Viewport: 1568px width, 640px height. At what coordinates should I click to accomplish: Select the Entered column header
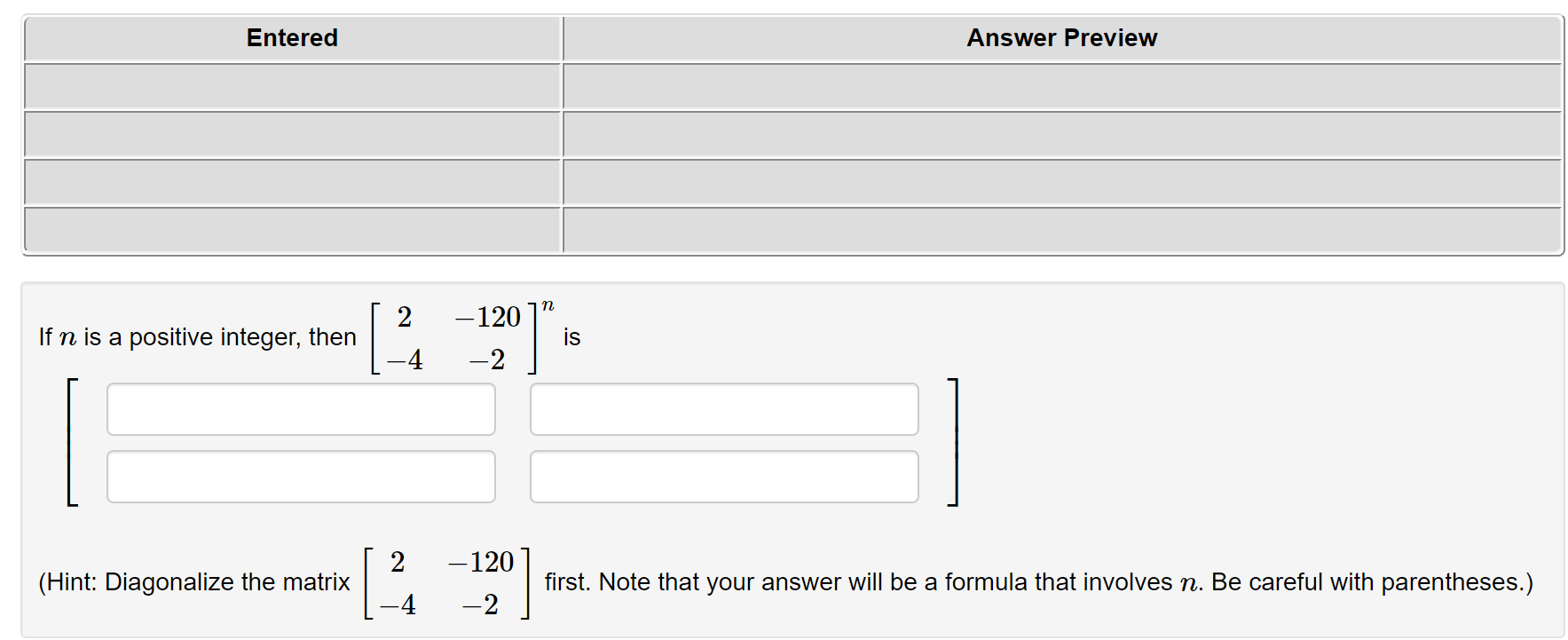point(291,37)
